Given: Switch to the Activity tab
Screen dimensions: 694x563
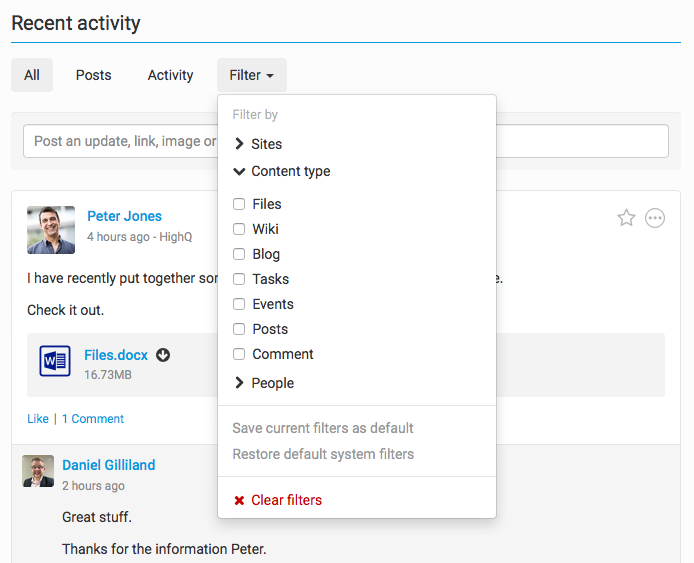Looking at the screenshot, I should point(170,75).
